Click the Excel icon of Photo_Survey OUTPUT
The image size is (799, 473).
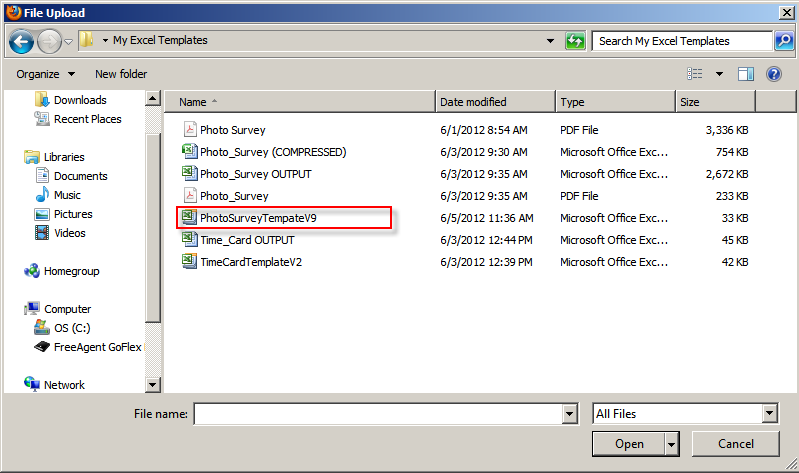[x=190, y=173]
